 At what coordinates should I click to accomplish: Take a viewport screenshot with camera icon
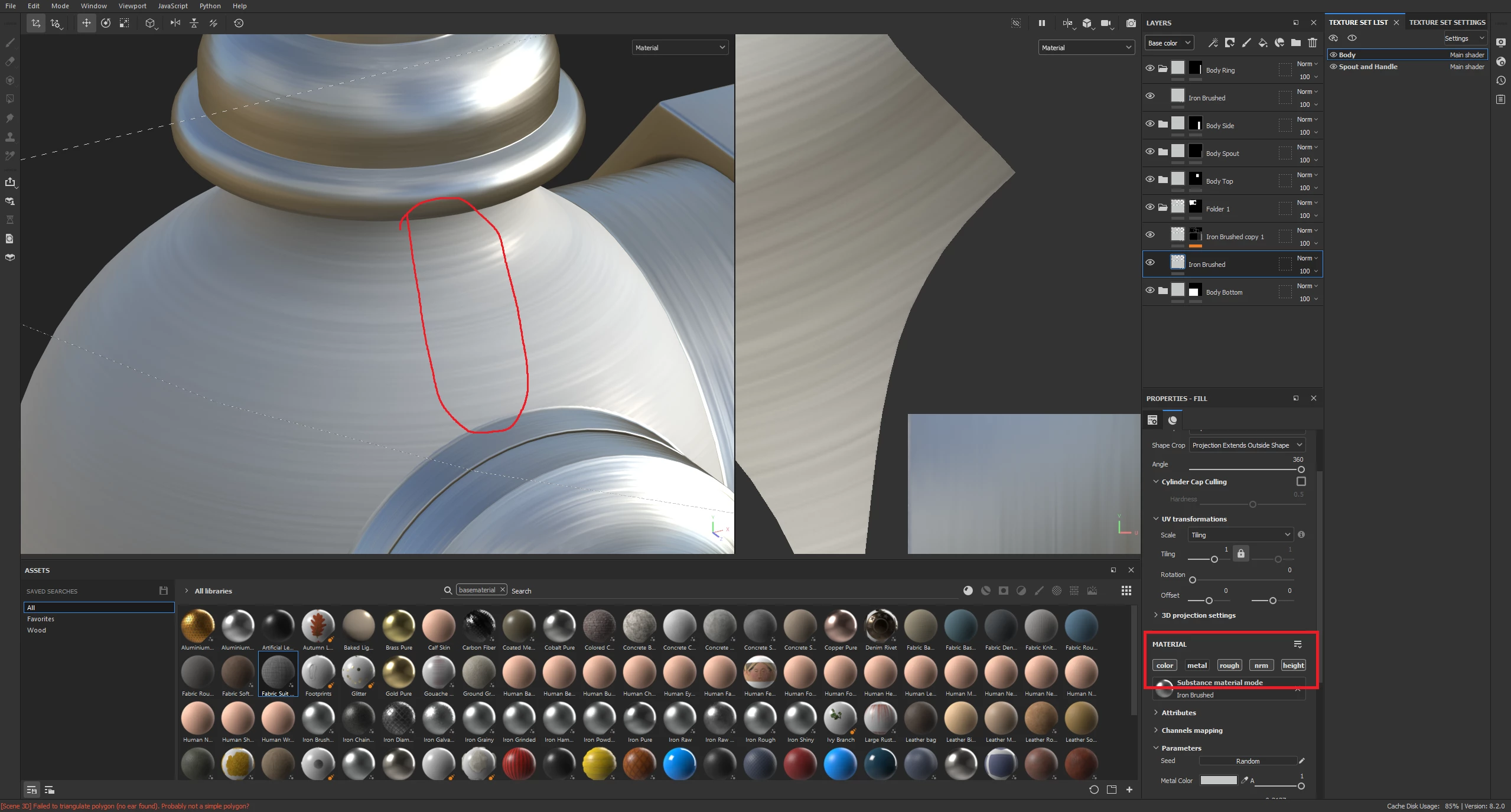pos(1131,23)
